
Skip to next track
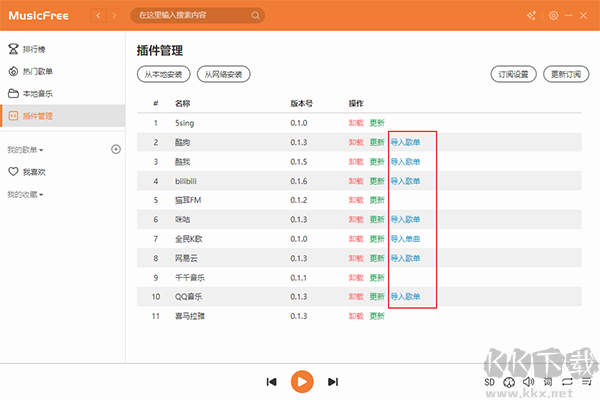[333, 382]
